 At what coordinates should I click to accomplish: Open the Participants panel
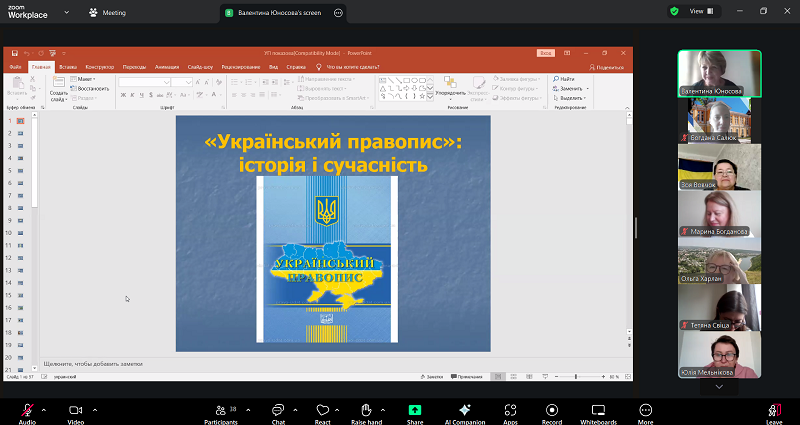click(x=222, y=410)
